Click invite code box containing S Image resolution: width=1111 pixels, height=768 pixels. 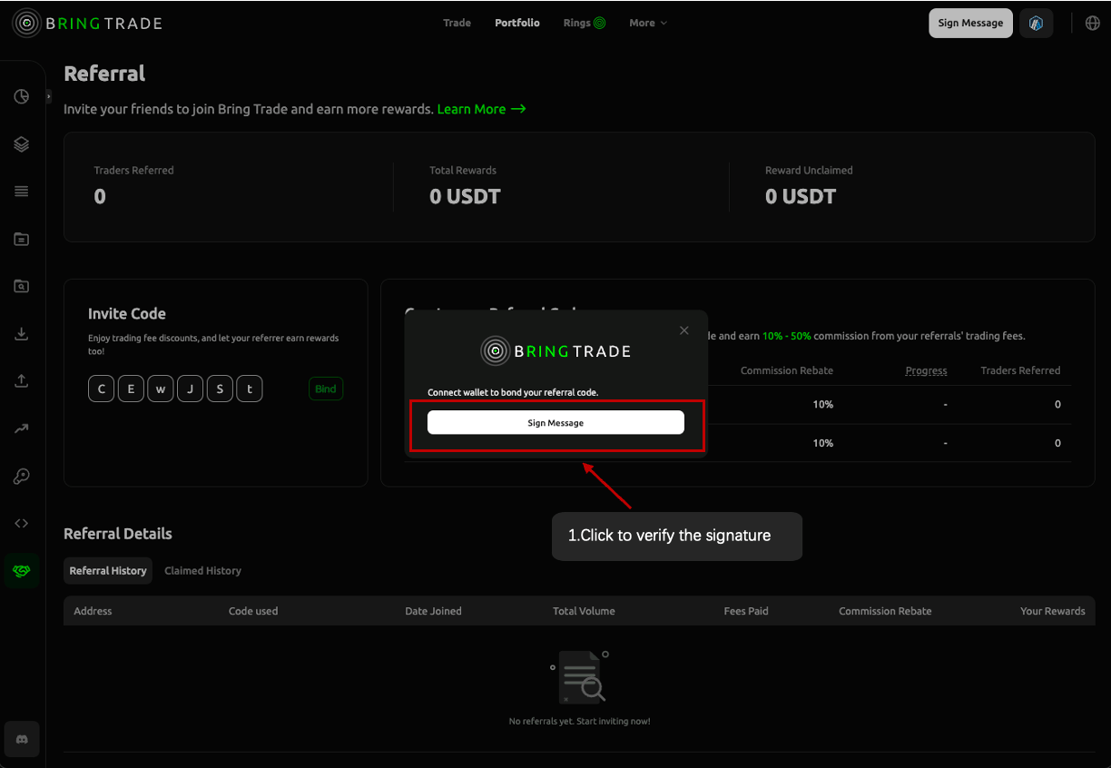[x=220, y=389]
